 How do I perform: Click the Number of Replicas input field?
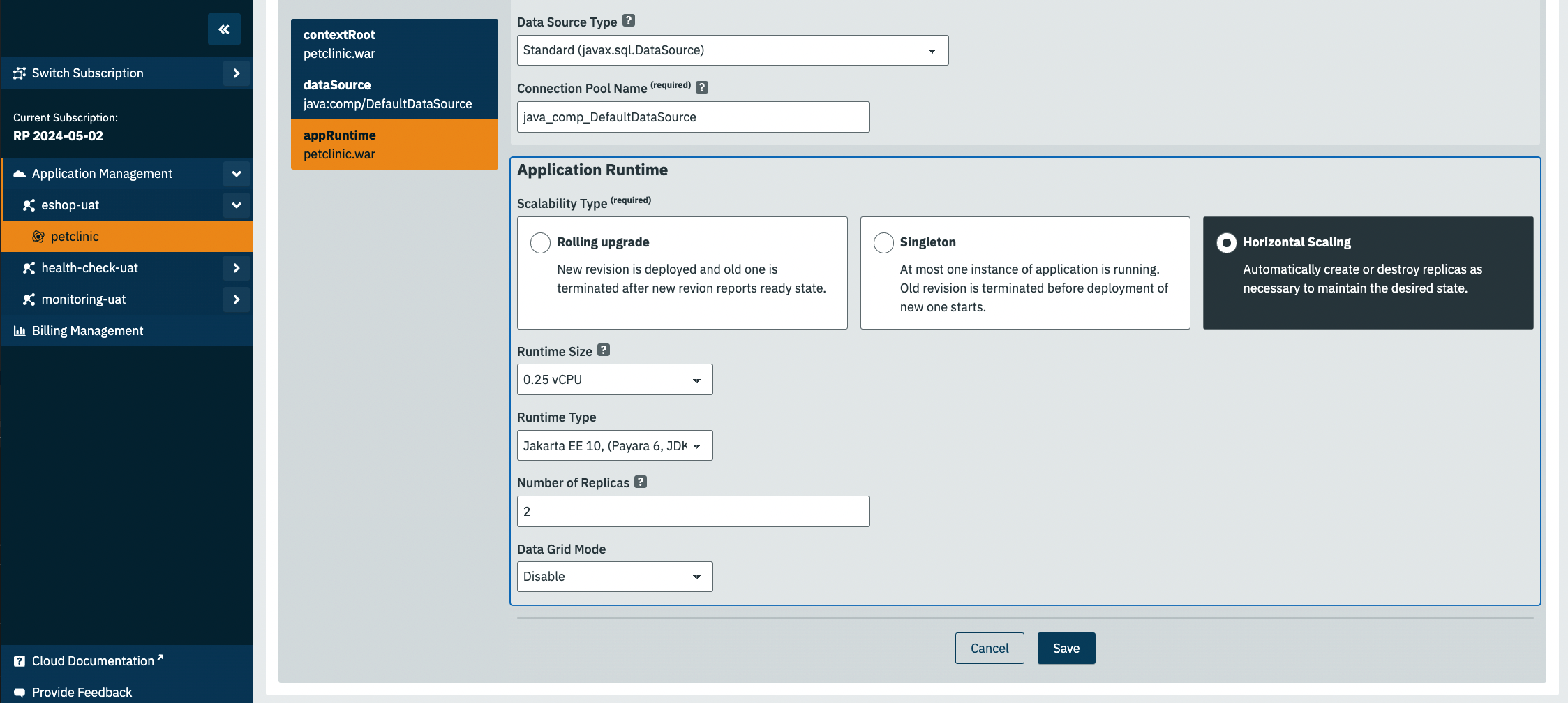[693, 512]
